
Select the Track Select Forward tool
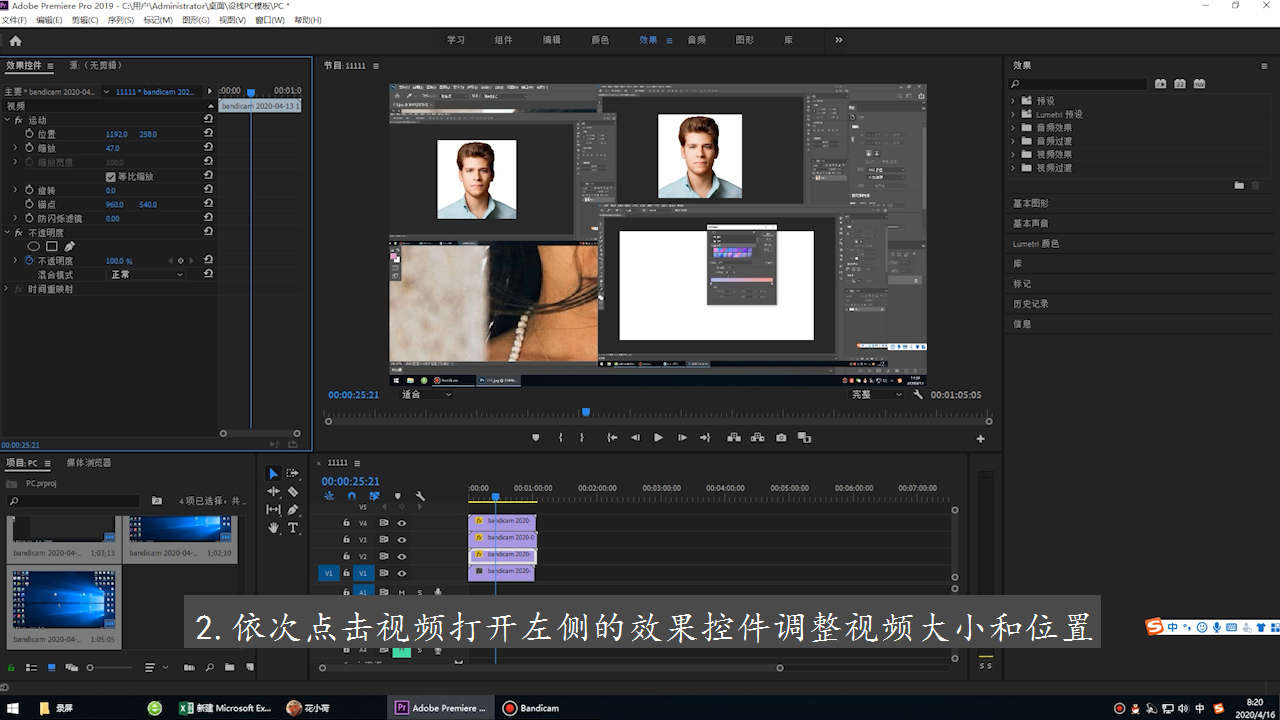[x=293, y=473]
